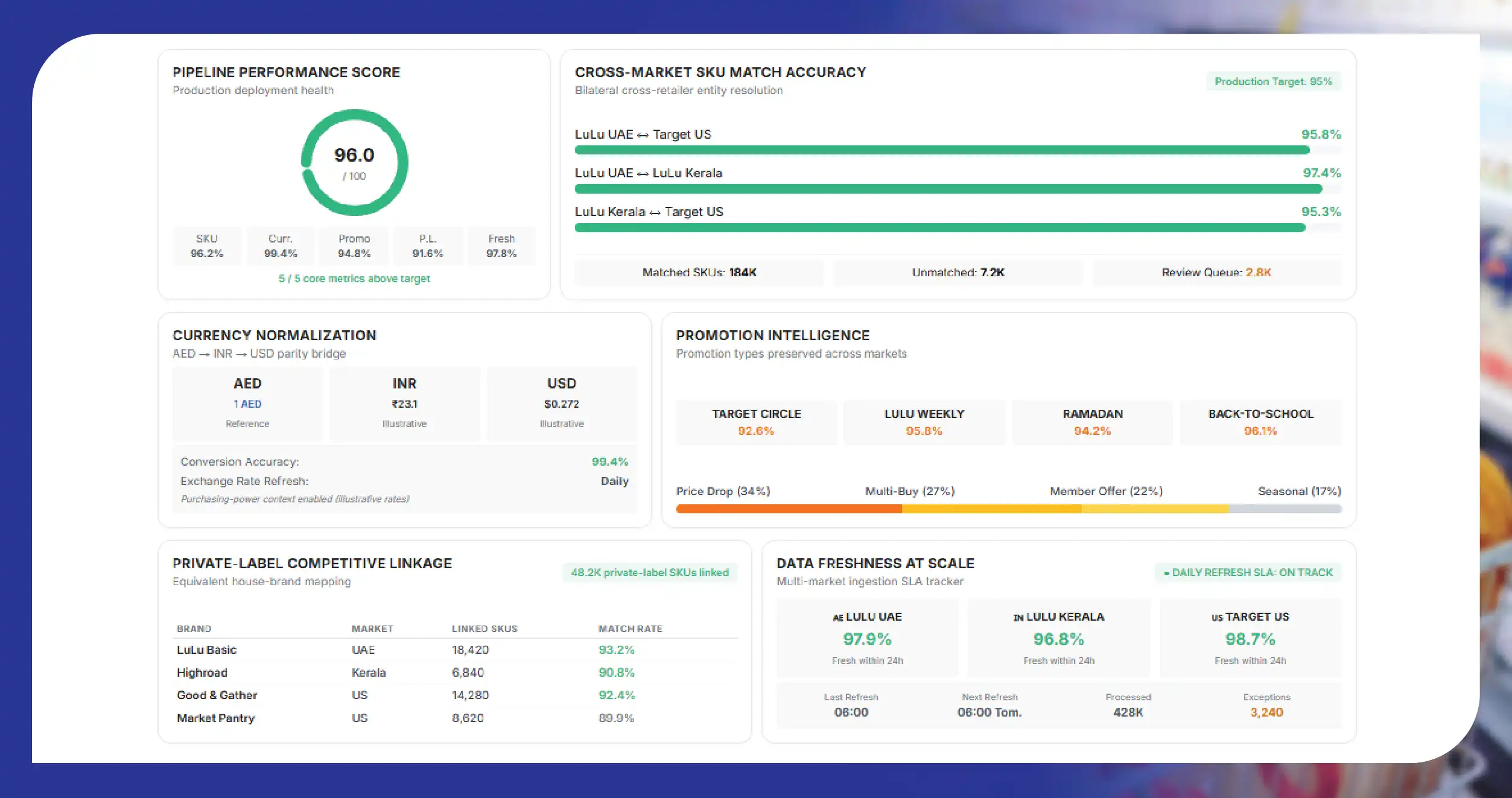Select the USD $0.272 currency card
Image resolution: width=1512 pixels, height=798 pixels.
coord(561,404)
